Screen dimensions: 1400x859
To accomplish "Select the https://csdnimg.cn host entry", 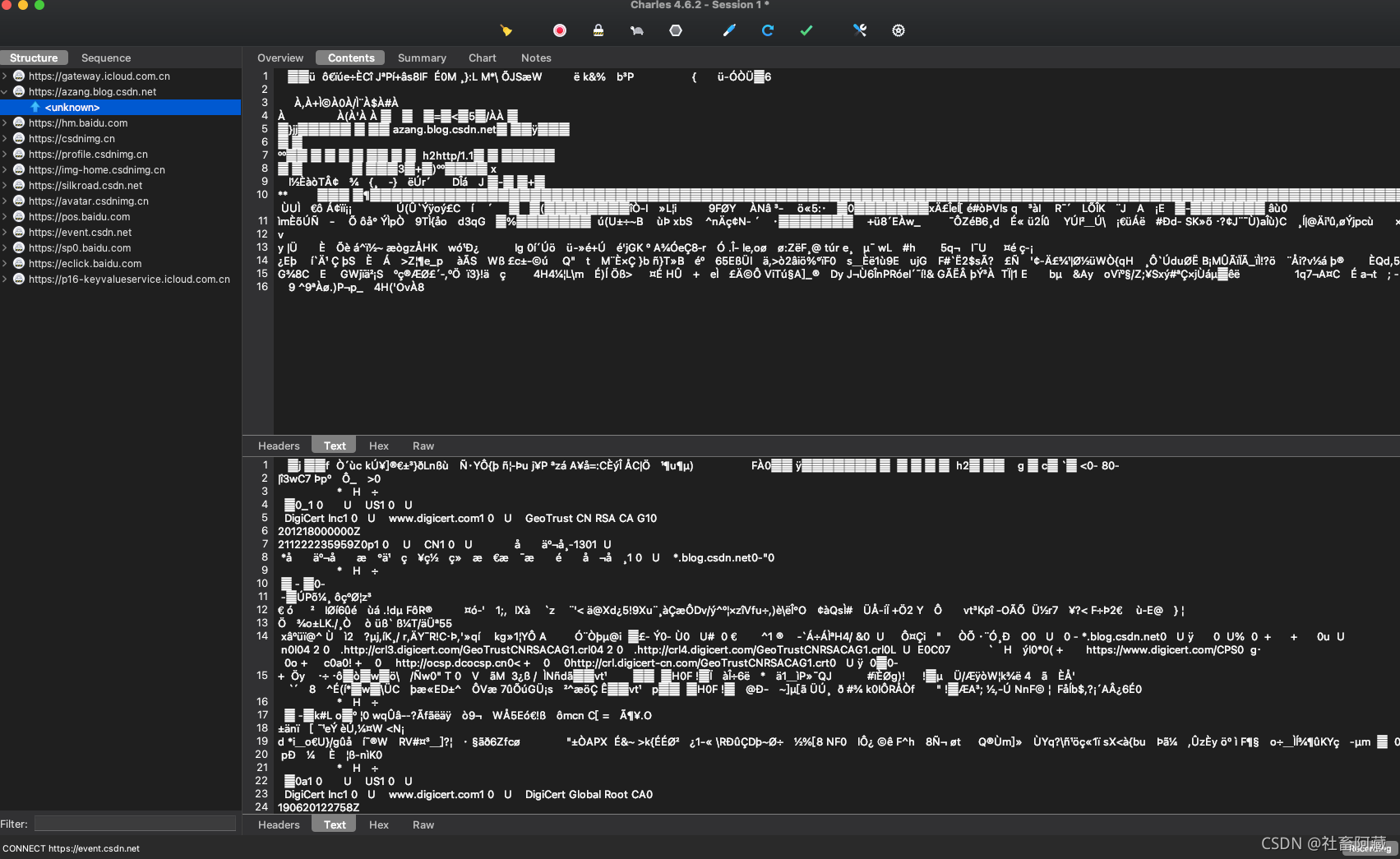I will tap(72, 138).
